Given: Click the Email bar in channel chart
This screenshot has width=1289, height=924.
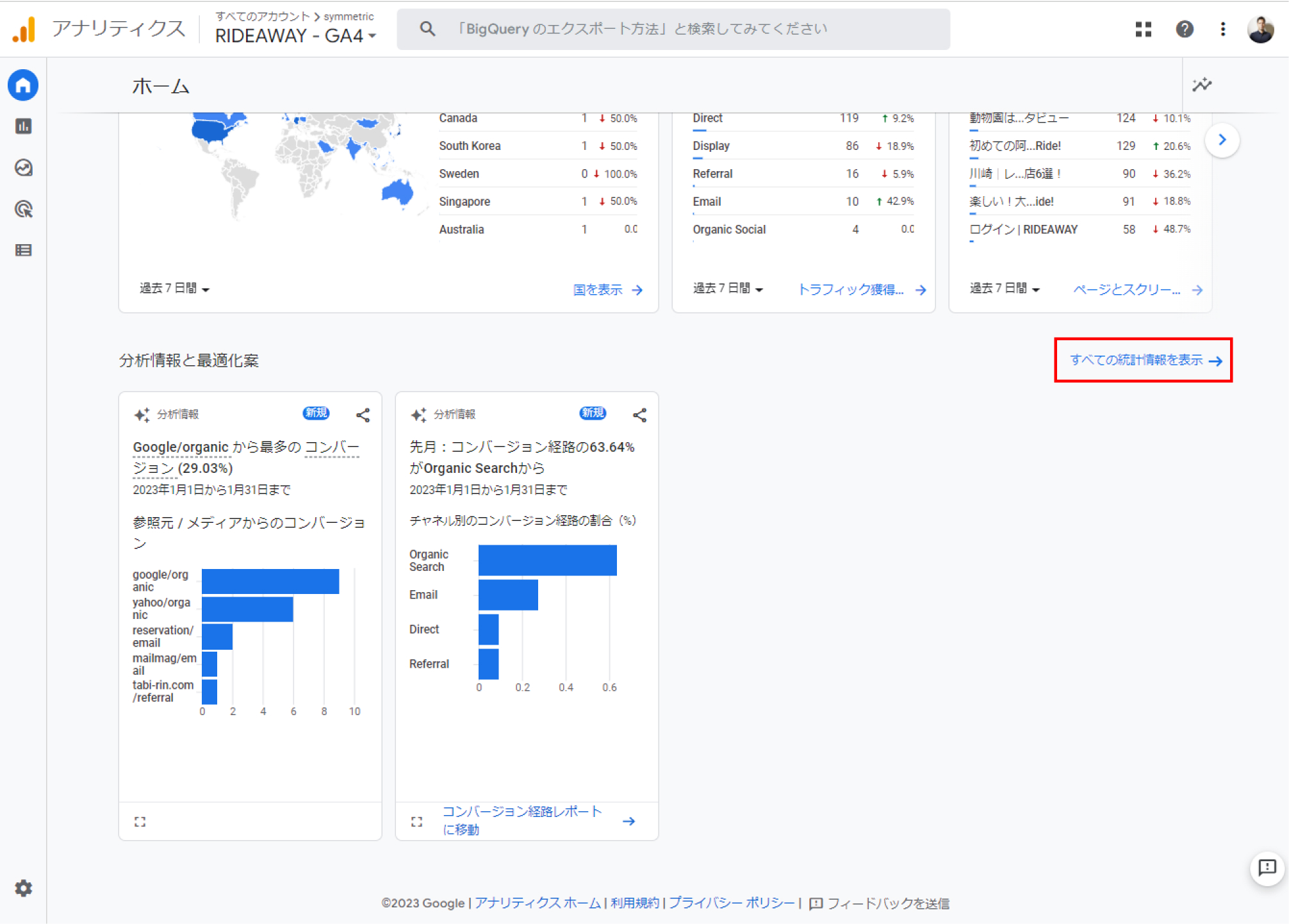Looking at the screenshot, I should 508,595.
